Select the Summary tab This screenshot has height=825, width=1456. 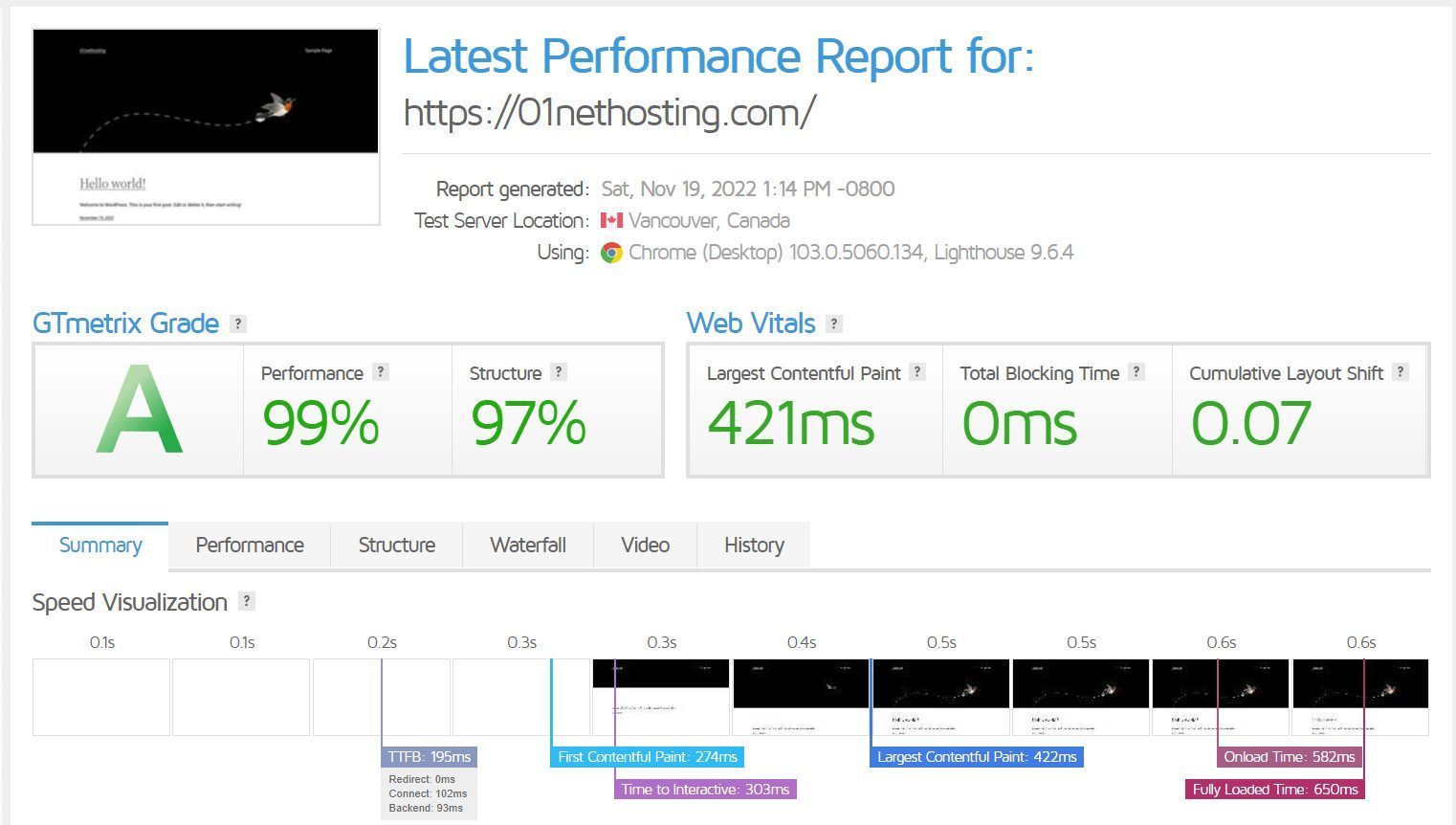(x=100, y=546)
